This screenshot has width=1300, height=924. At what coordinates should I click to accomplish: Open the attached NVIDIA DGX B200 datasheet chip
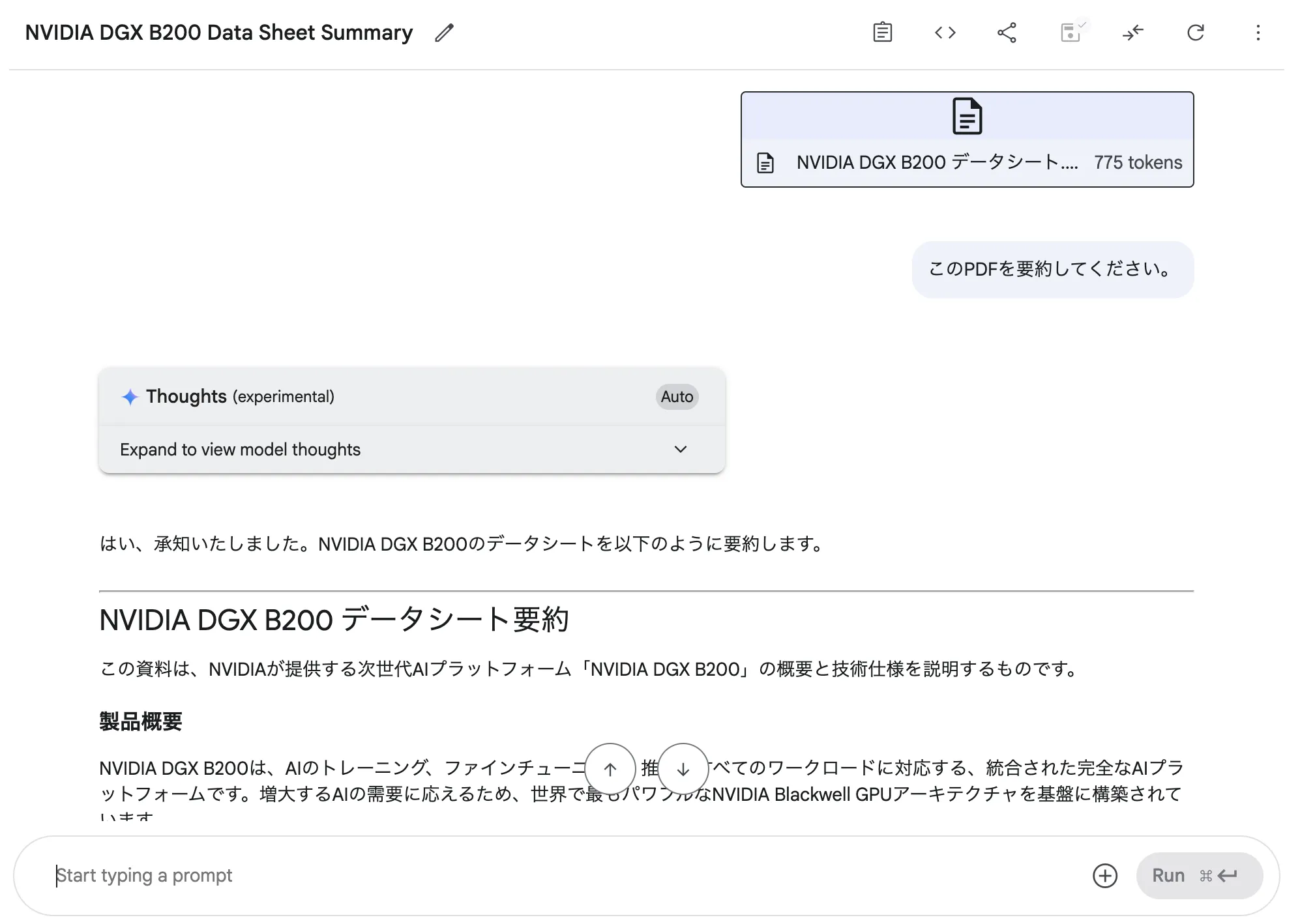(x=939, y=162)
